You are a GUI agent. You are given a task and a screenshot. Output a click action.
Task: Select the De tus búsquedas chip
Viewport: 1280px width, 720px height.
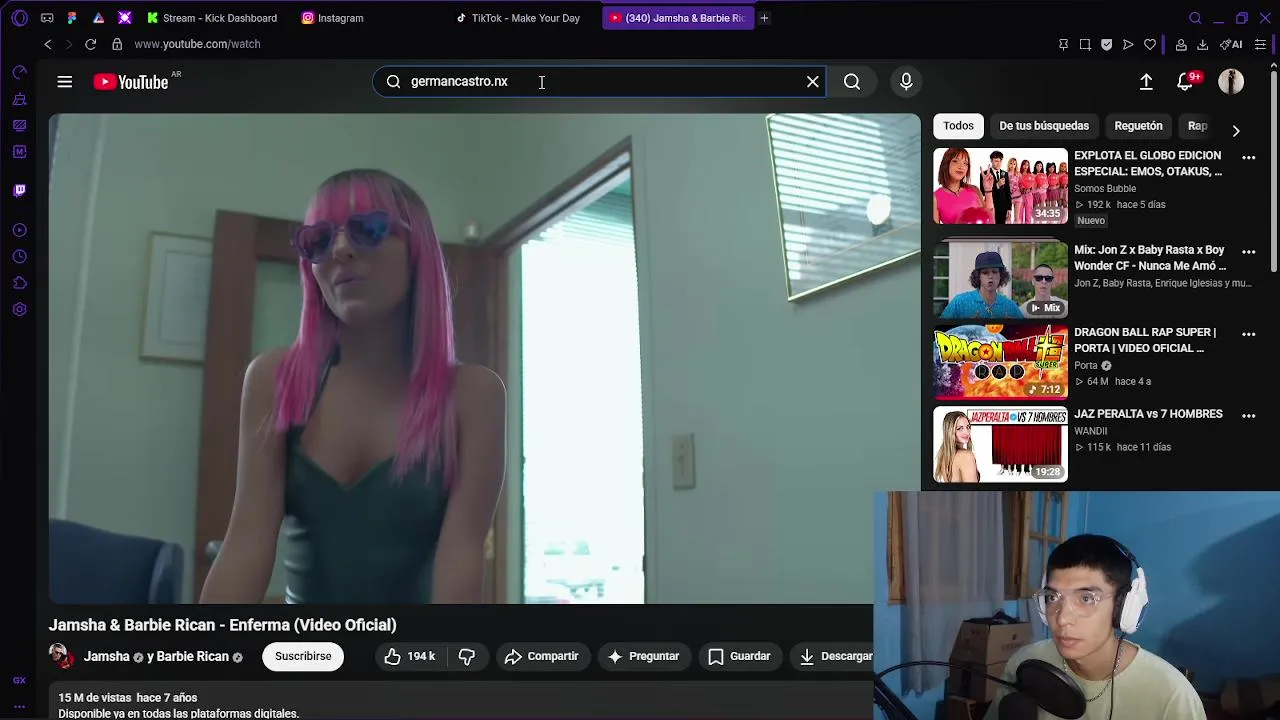point(1044,126)
